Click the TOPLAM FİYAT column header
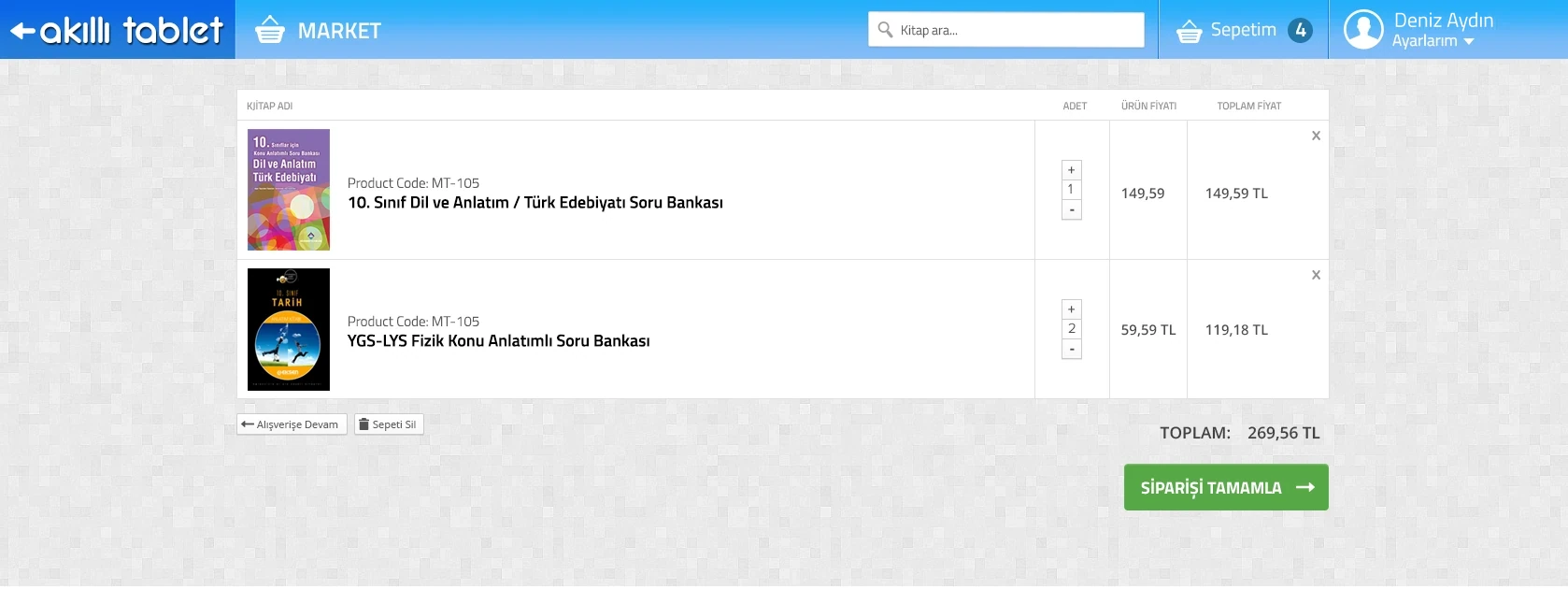1568x589 pixels. pos(1249,106)
